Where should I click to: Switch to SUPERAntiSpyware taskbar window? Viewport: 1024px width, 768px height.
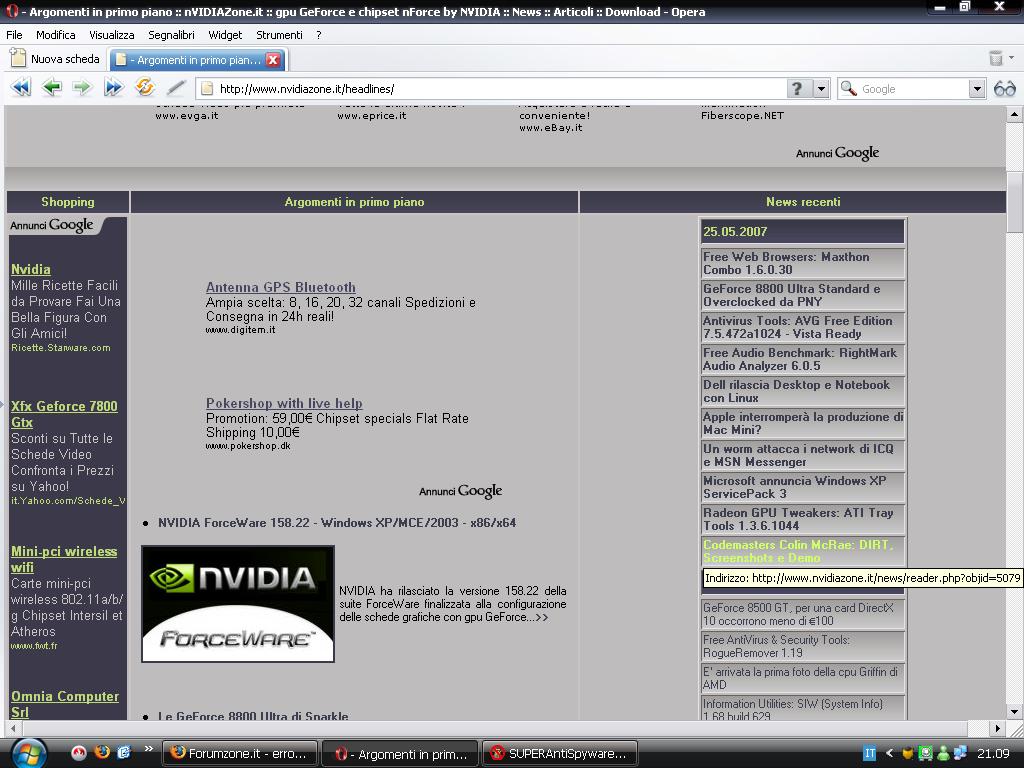coord(560,754)
